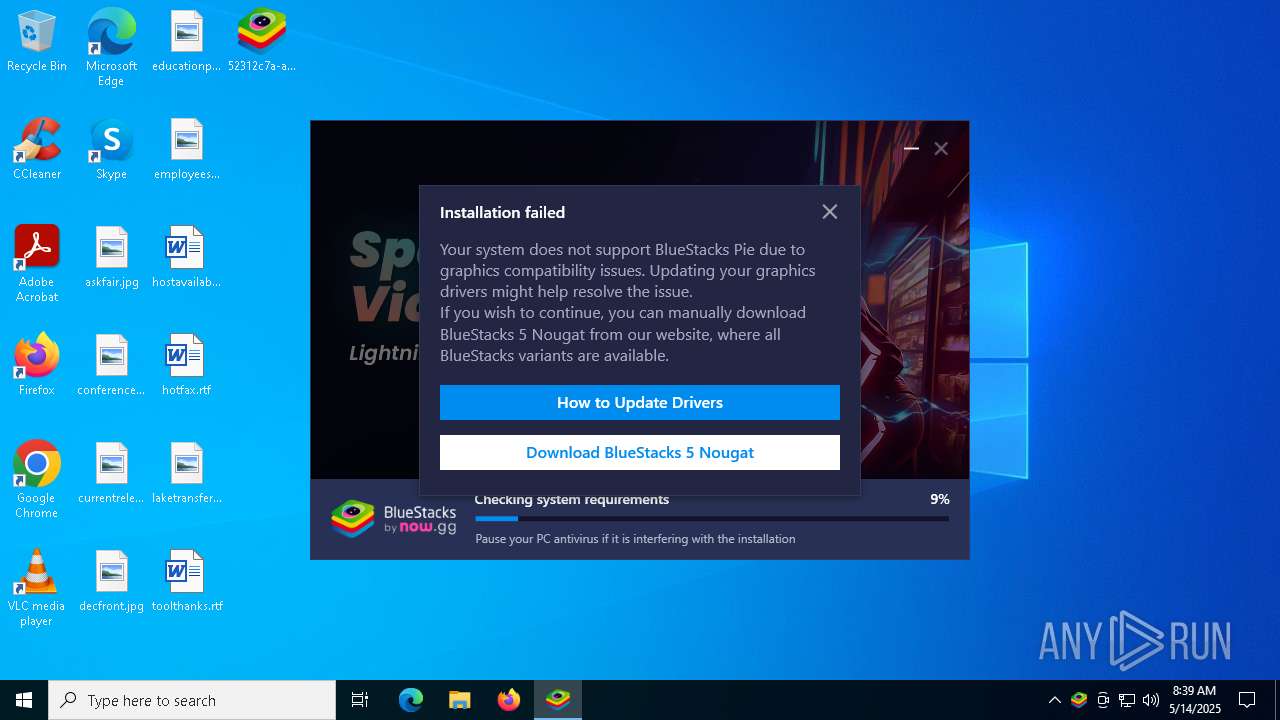The image size is (1280, 720).
Task: Launch Edge from the taskbar
Action: pos(411,700)
